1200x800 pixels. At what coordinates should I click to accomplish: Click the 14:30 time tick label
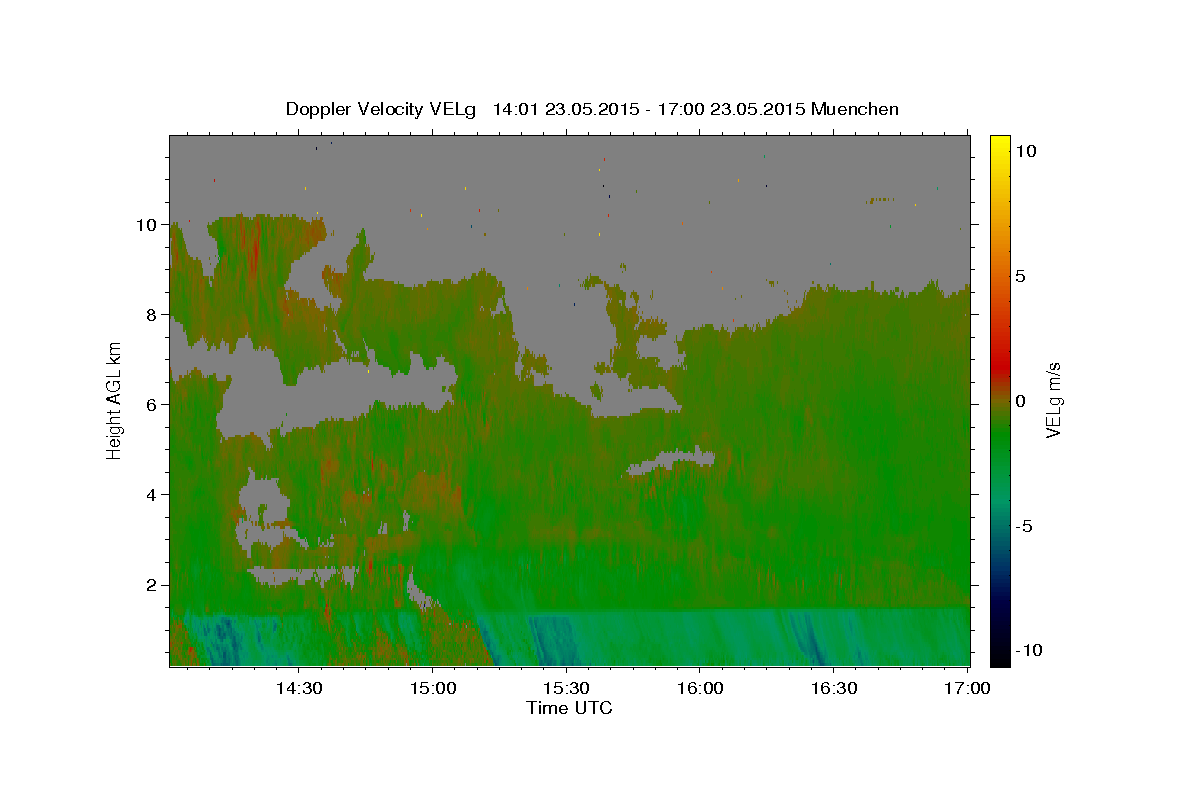pyautogui.click(x=298, y=688)
